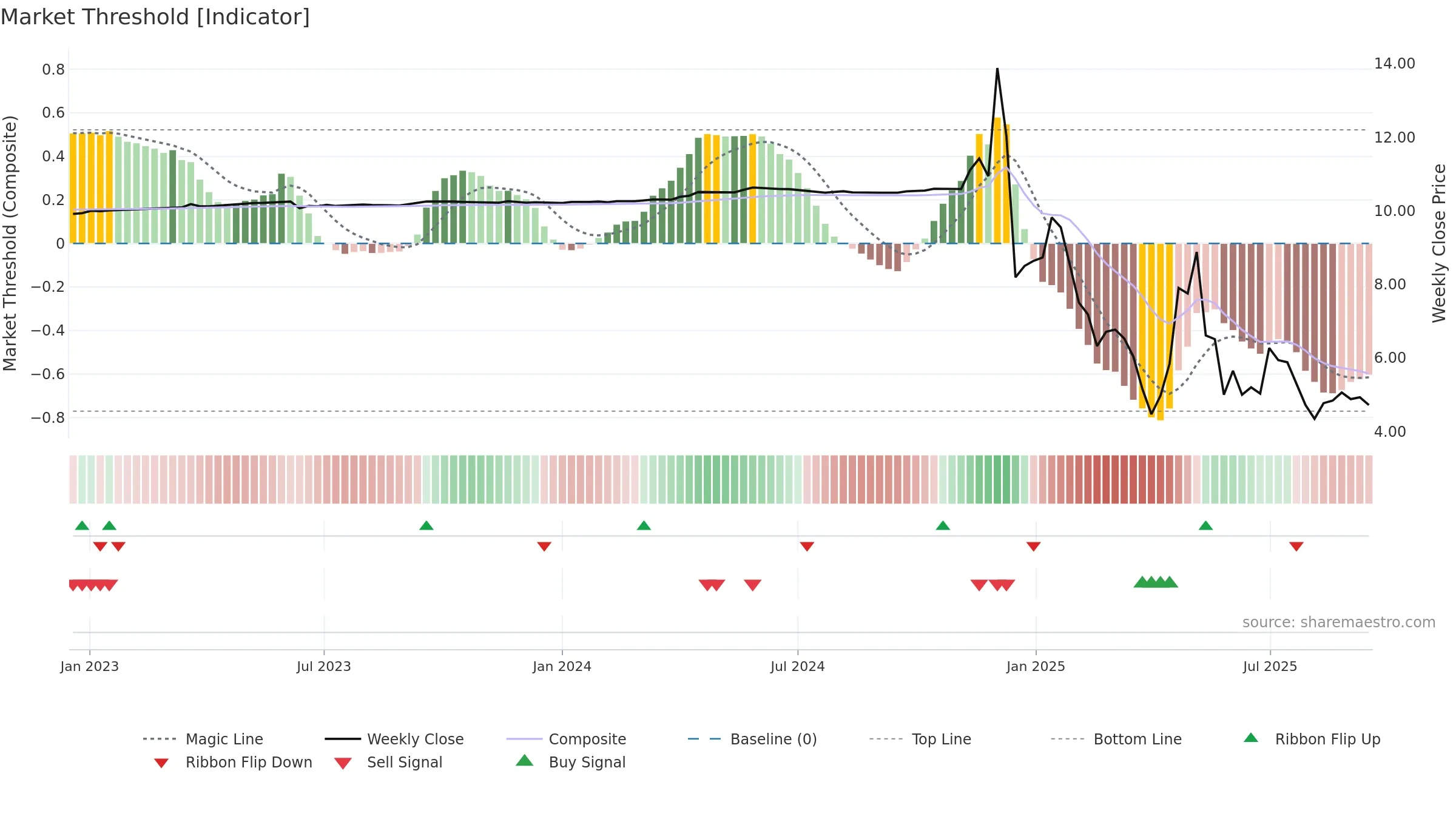Toggle the Magic Line legend entry
The width and height of the screenshot is (1456, 819).
pos(203,739)
